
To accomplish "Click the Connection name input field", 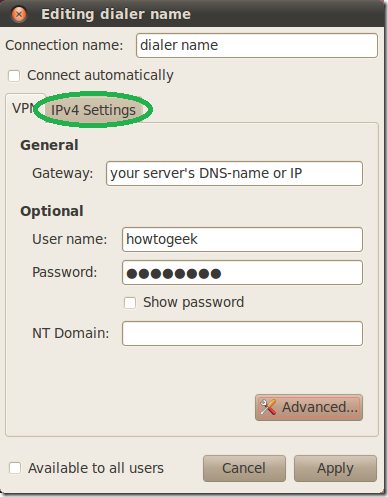I will coord(257,45).
